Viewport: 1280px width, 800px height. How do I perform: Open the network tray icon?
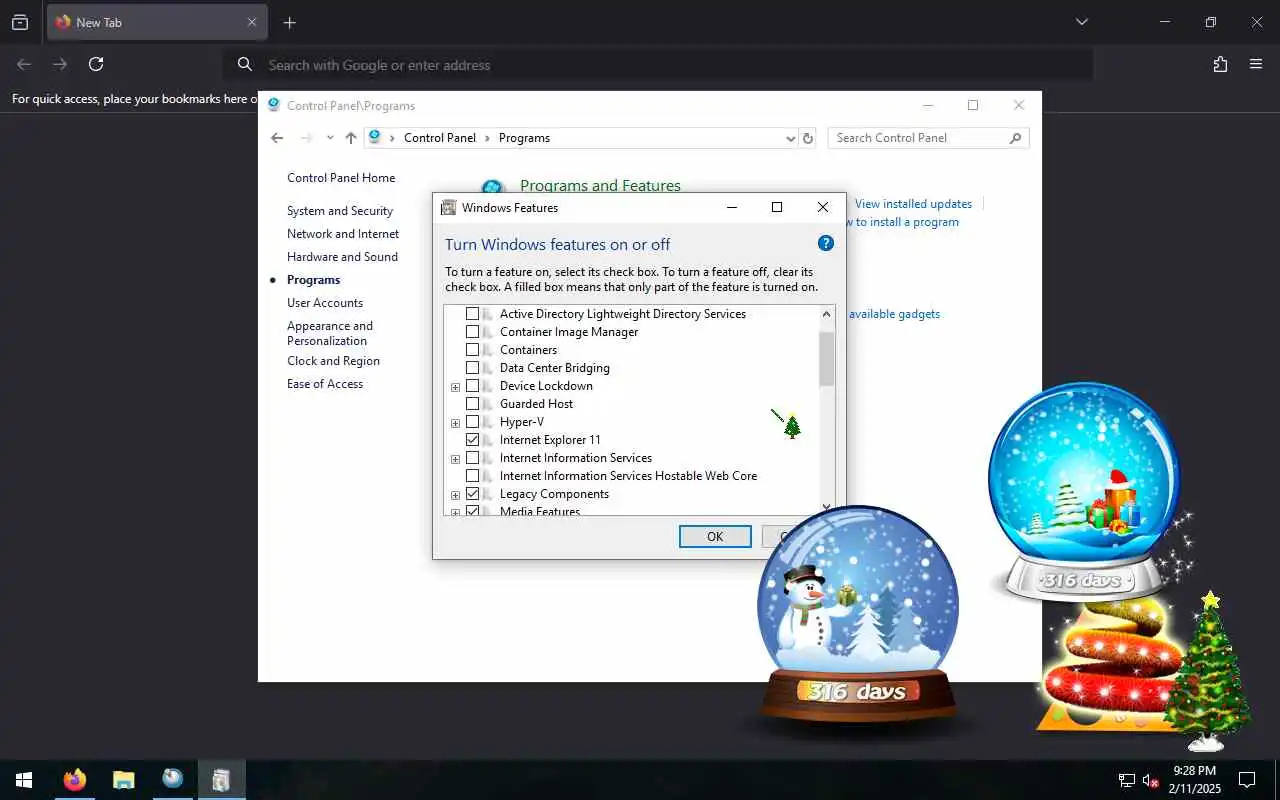tap(1127, 780)
